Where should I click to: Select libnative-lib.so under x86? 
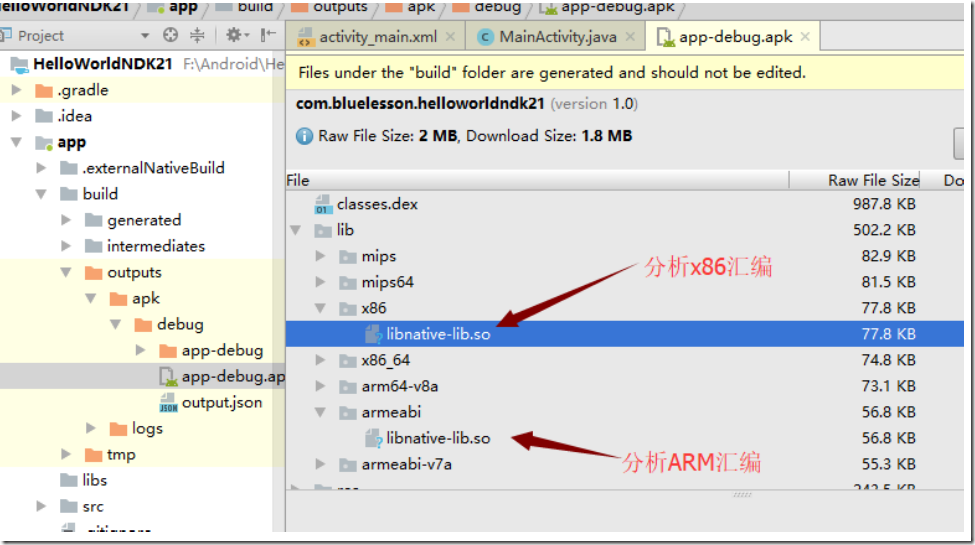(438, 334)
